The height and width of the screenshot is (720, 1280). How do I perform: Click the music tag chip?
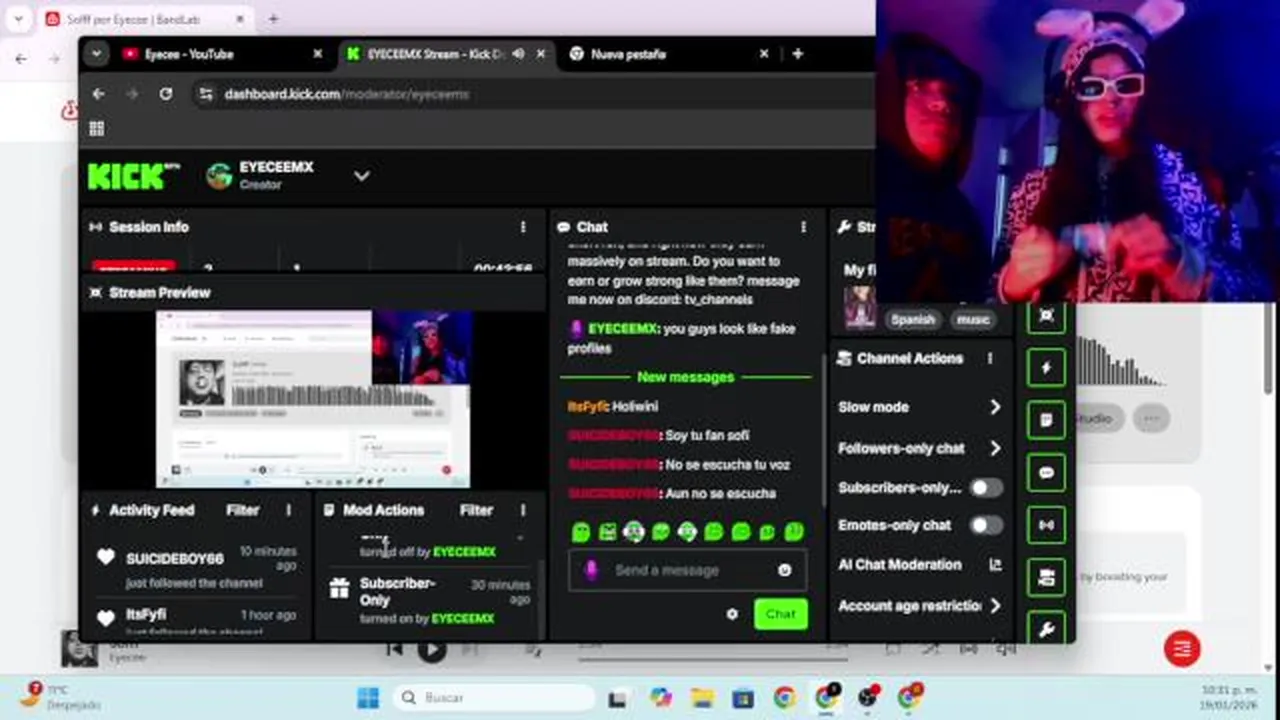point(972,319)
